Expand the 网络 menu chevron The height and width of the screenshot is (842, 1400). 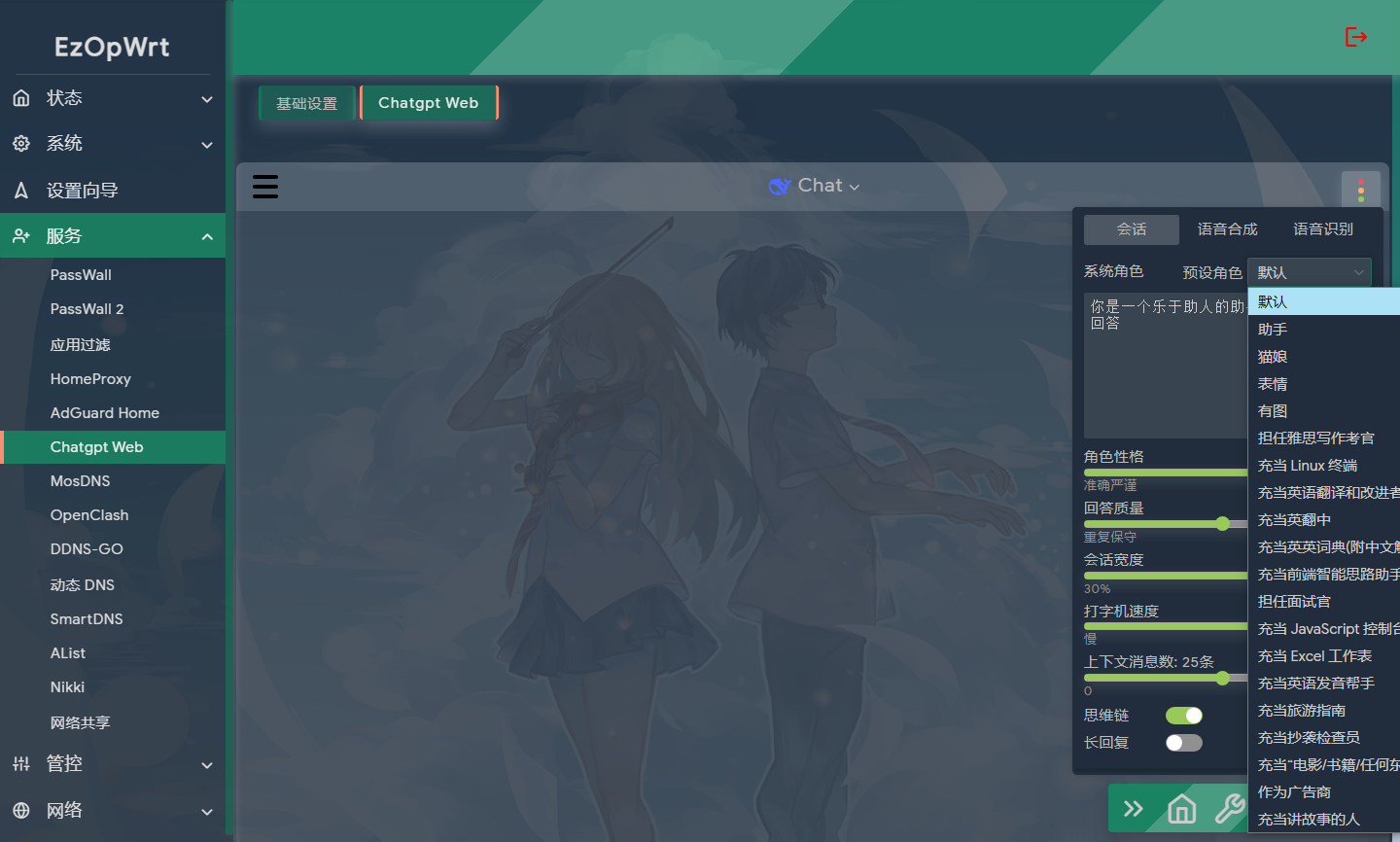[207, 812]
